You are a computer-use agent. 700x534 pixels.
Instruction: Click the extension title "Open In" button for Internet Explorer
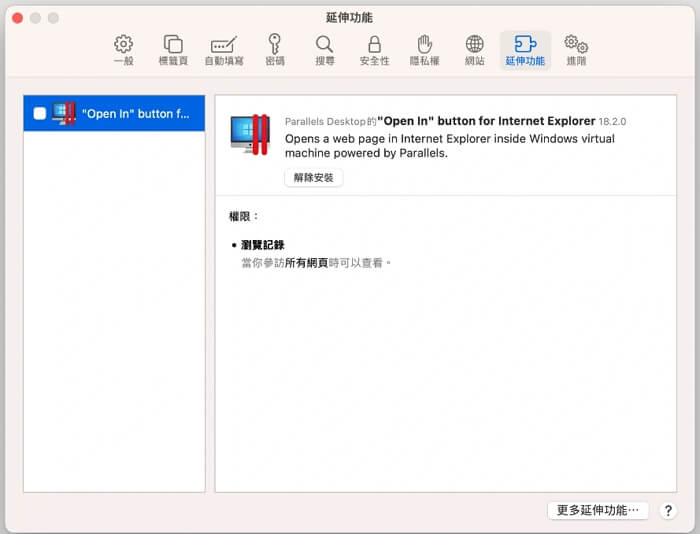click(x=486, y=121)
